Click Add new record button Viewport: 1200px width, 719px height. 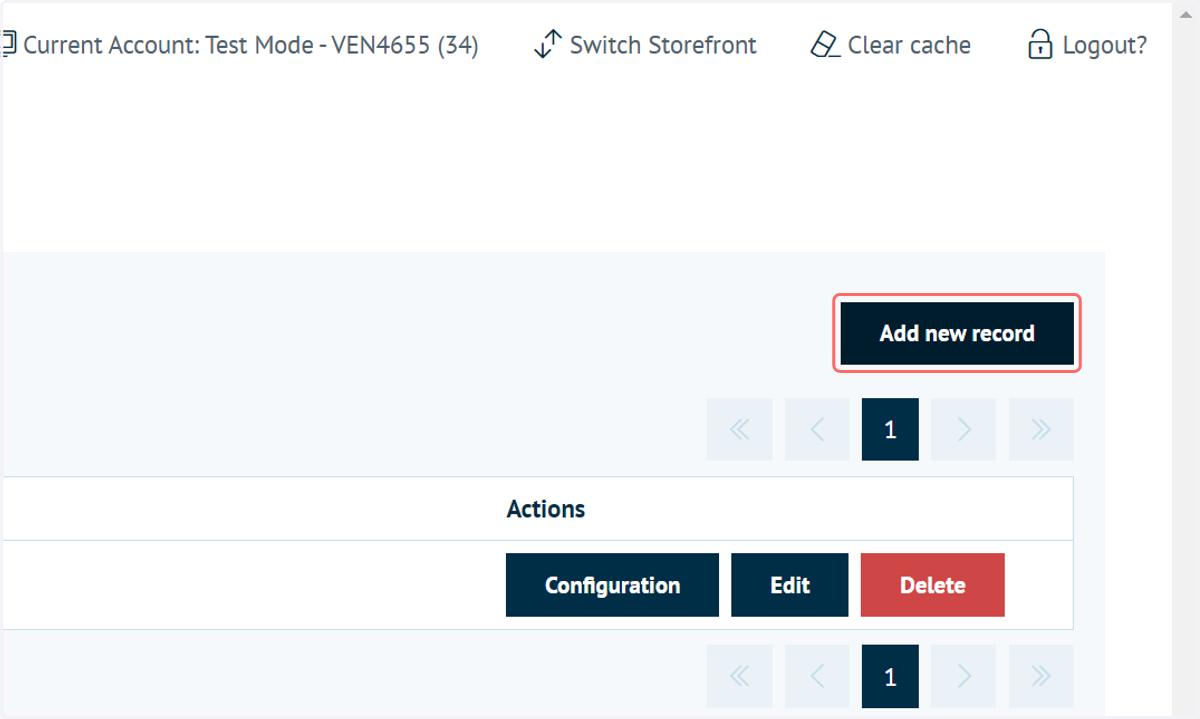tap(957, 334)
